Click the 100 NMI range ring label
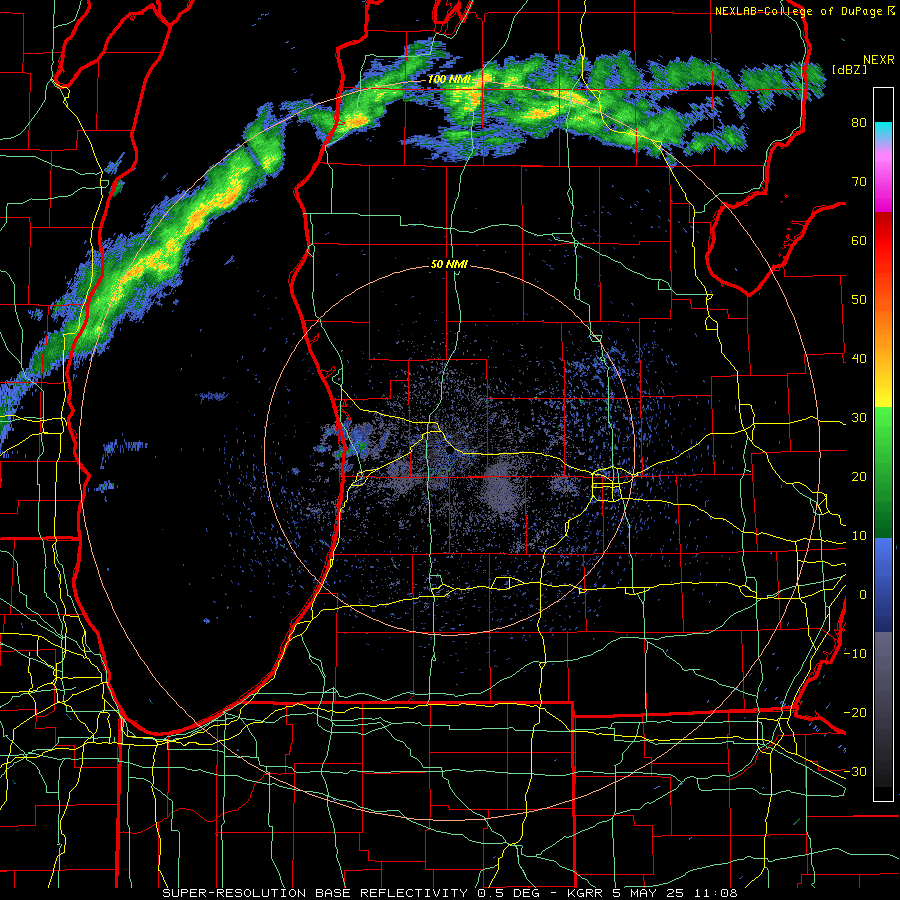 (x=448, y=79)
